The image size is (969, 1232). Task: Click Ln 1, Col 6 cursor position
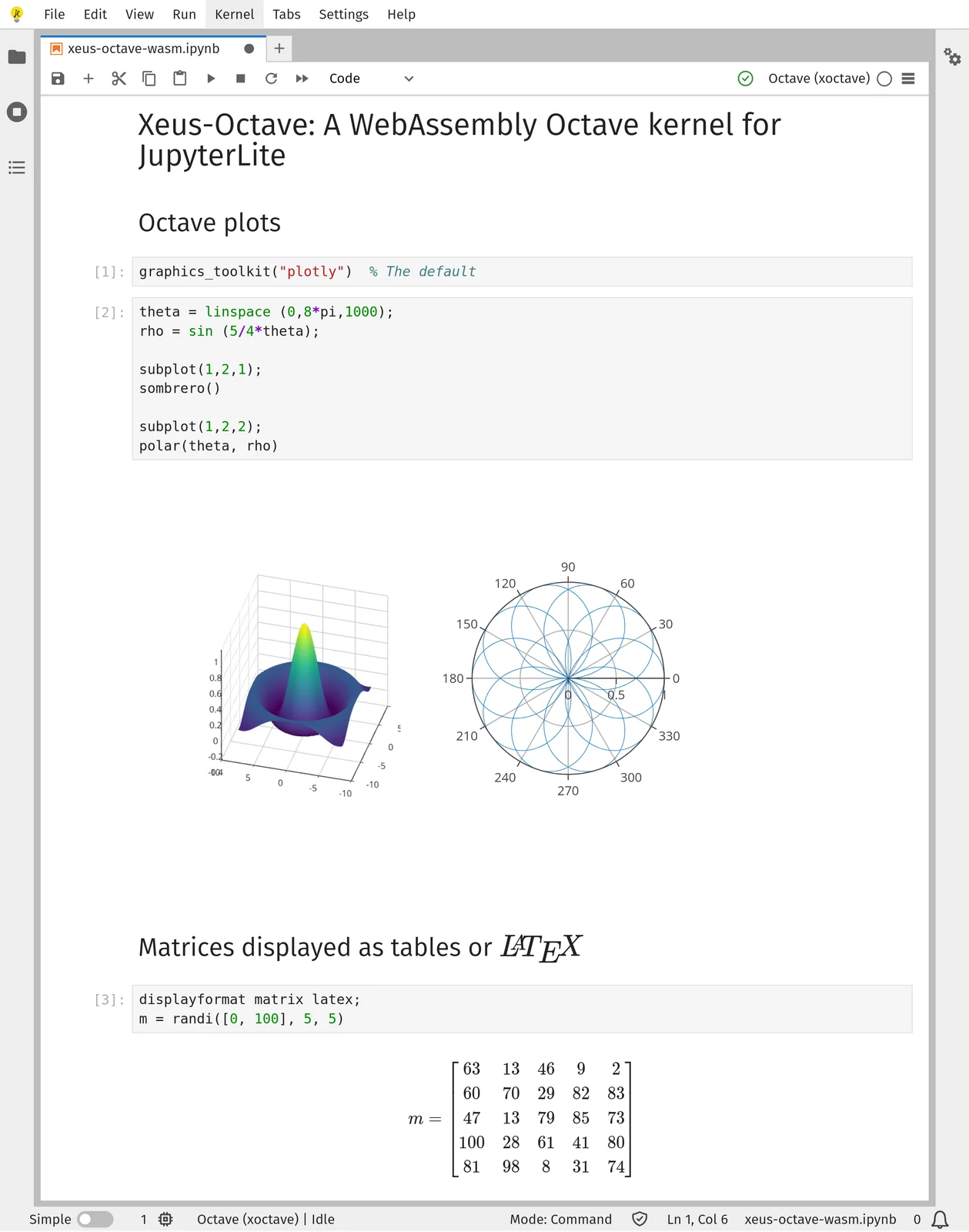[697, 1219]
